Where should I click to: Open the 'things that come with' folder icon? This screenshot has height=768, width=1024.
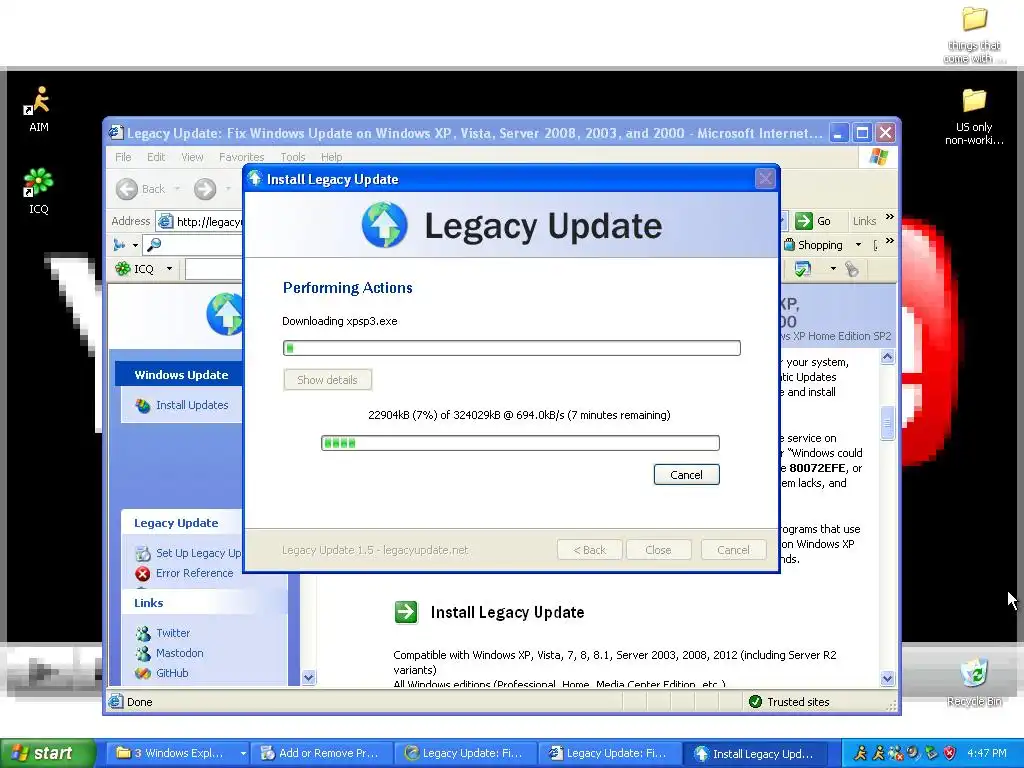point(974,34)
